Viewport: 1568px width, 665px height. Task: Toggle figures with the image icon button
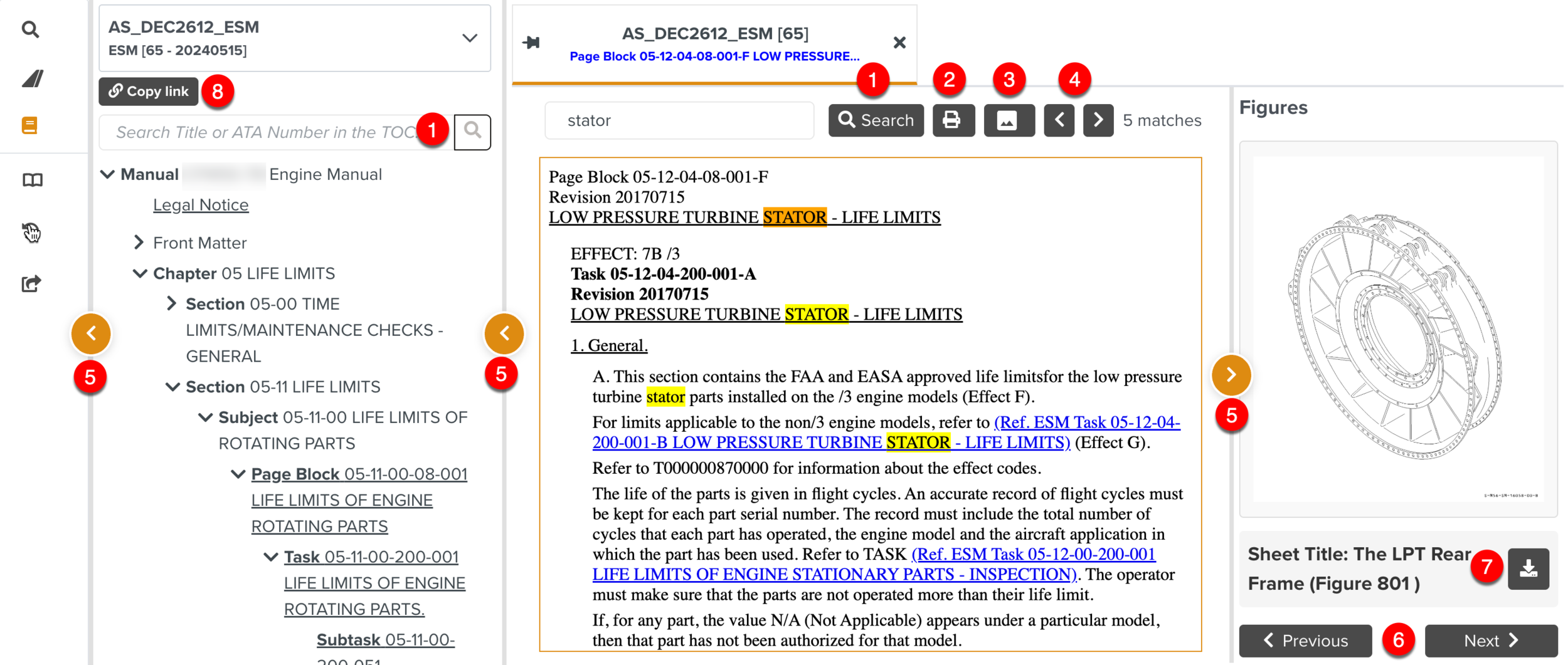tap(1008, 120)
